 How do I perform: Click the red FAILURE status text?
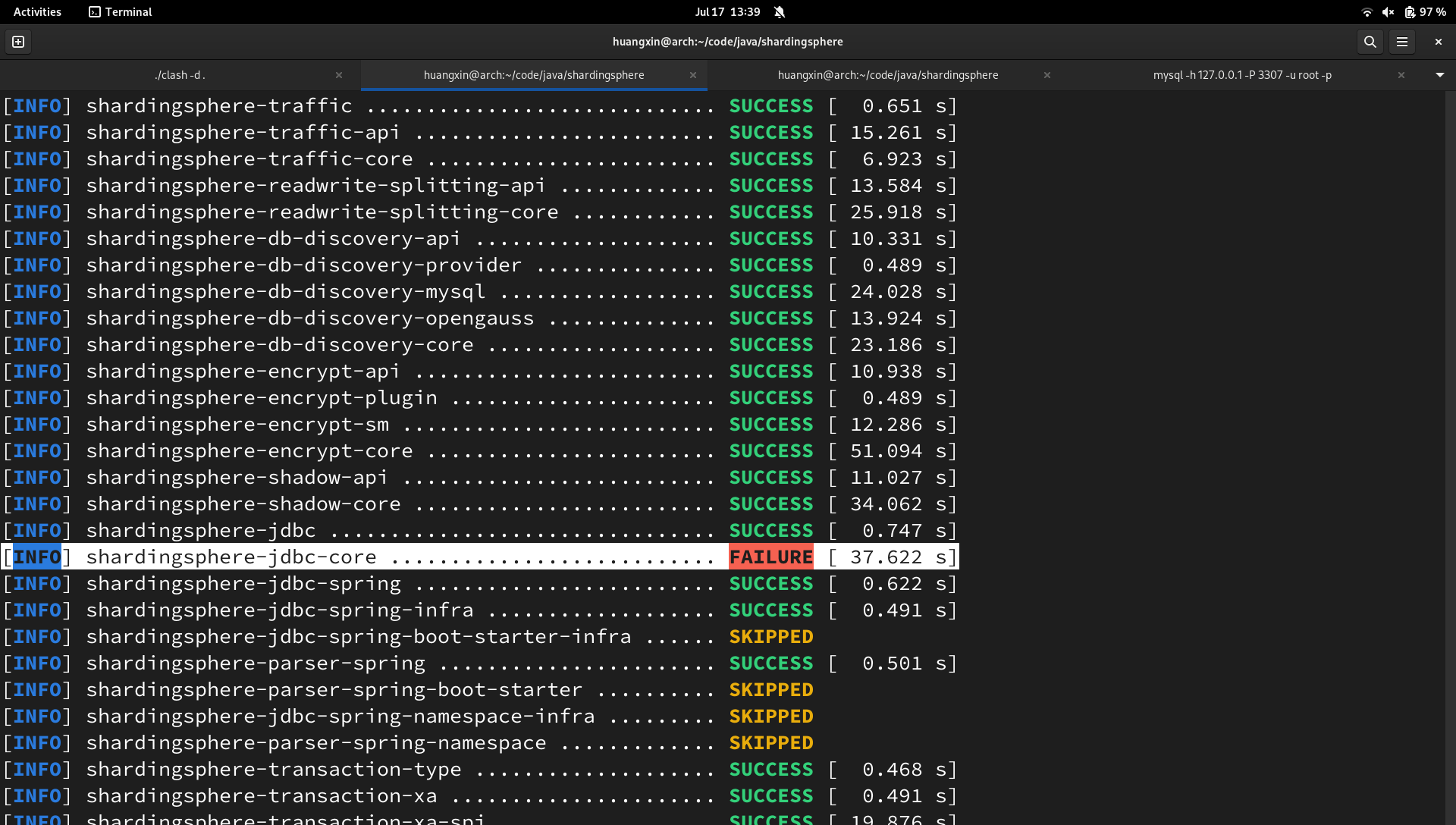[x=770, y=557]
